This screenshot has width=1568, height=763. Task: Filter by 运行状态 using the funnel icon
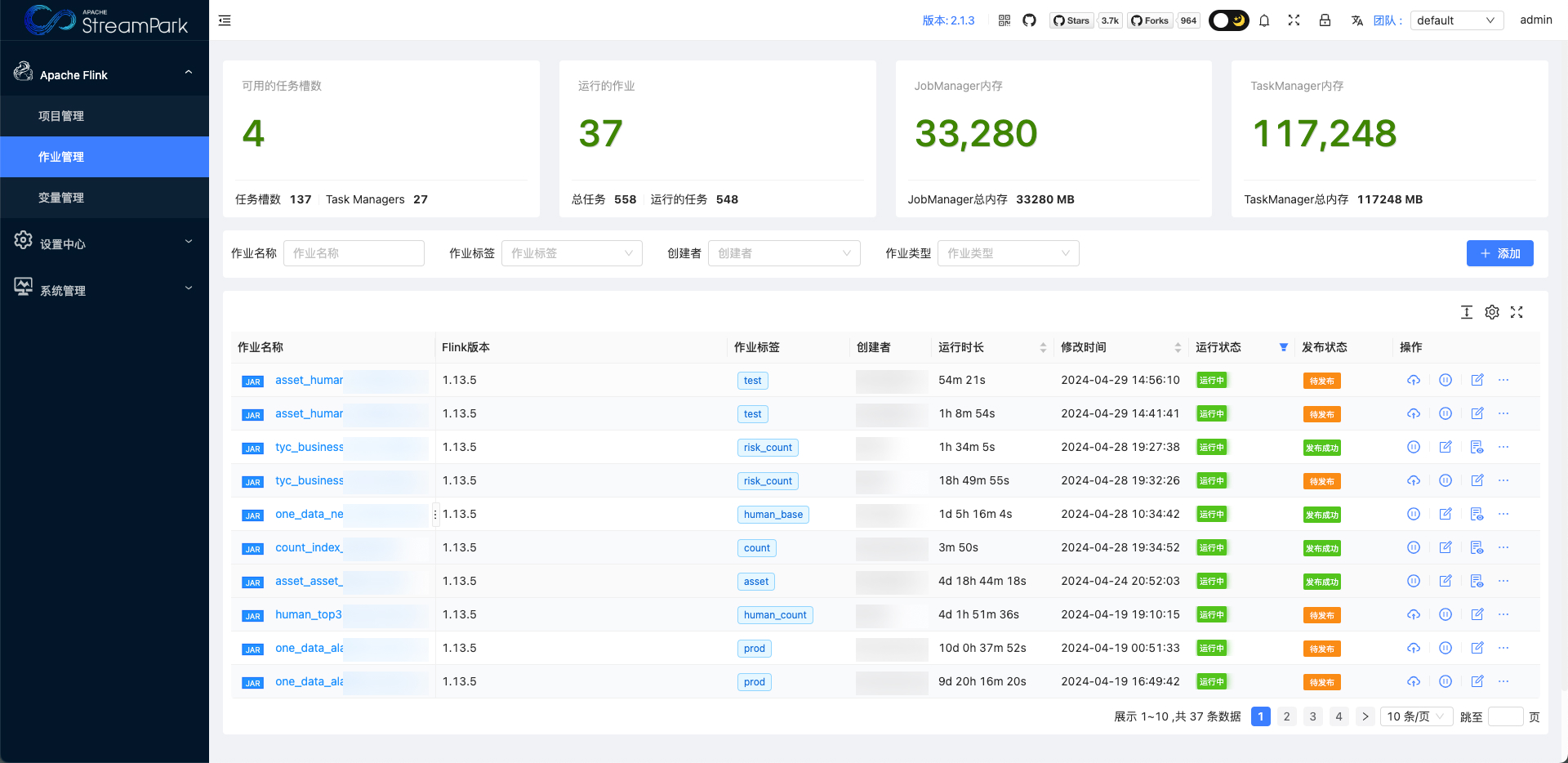[1284, 347]
